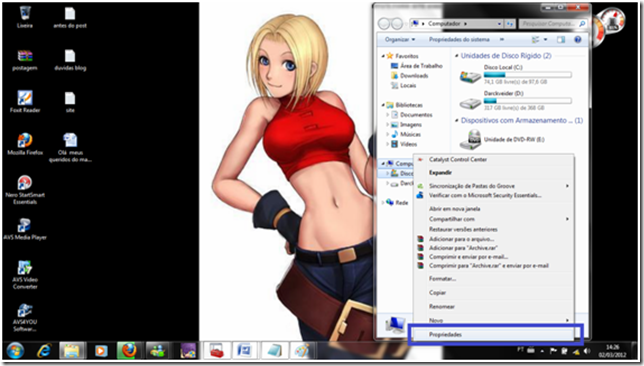Click Propriedades in the context menu

(x=493, y=334)
